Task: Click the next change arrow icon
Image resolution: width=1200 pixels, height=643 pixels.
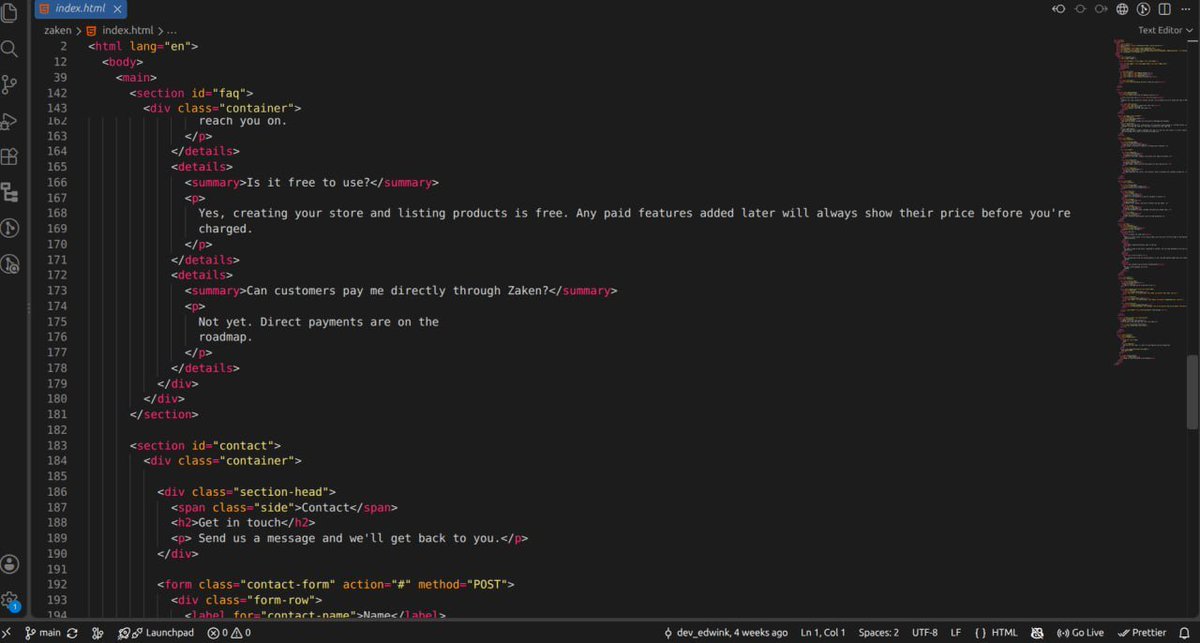Action: 1101,9
